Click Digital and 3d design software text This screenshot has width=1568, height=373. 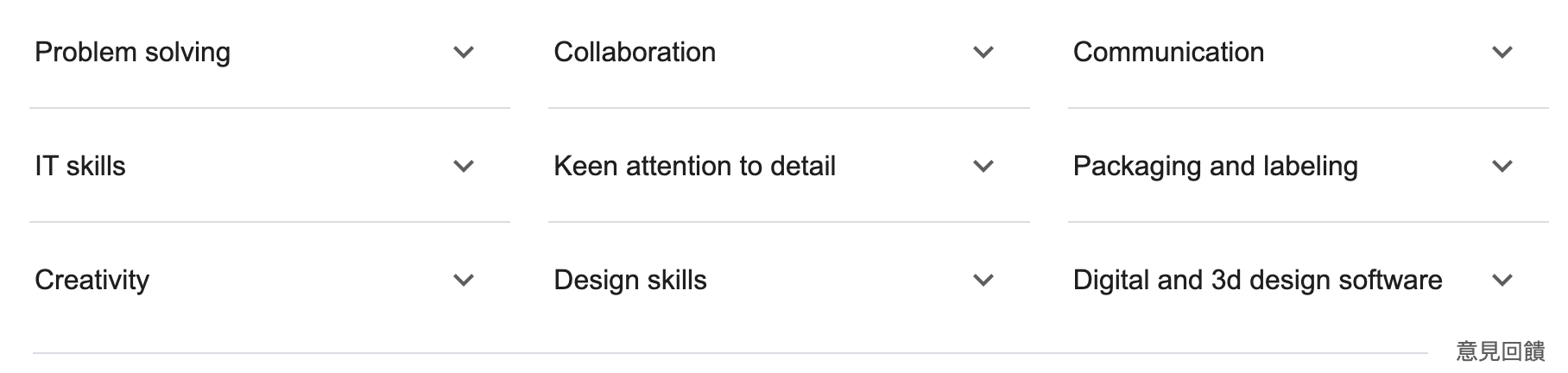pyautogui.click(x=1257, y=281)
